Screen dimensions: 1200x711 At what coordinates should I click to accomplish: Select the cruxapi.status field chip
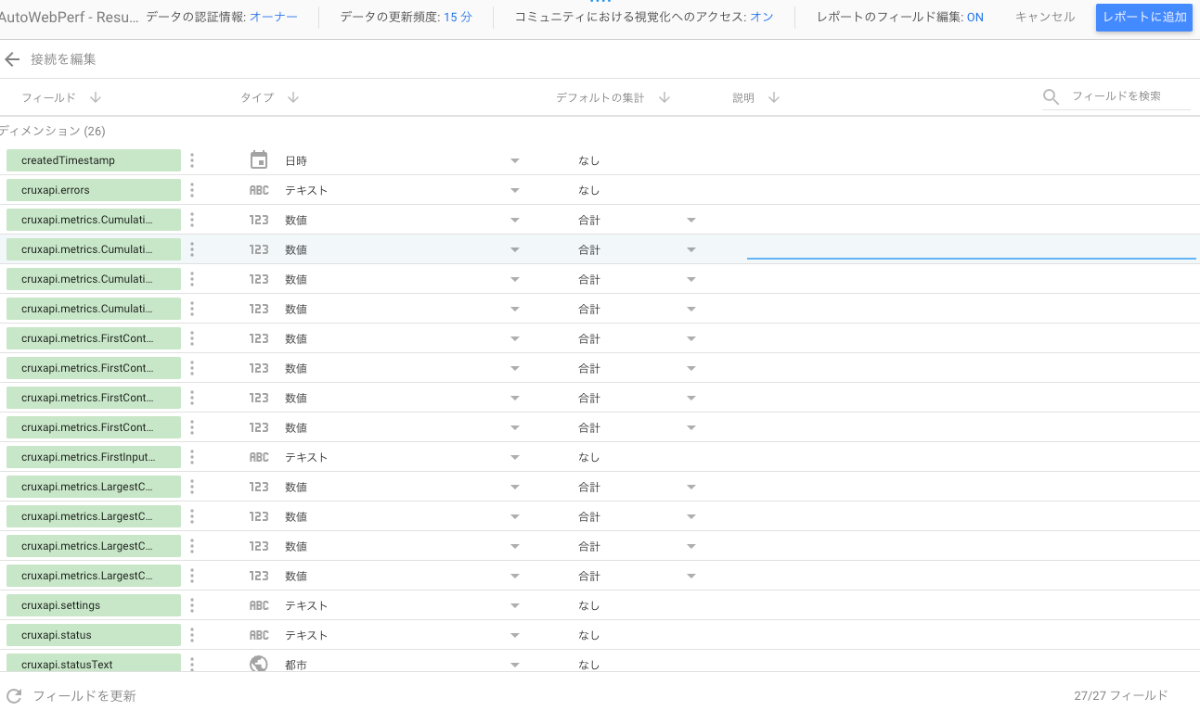(93, 635)
